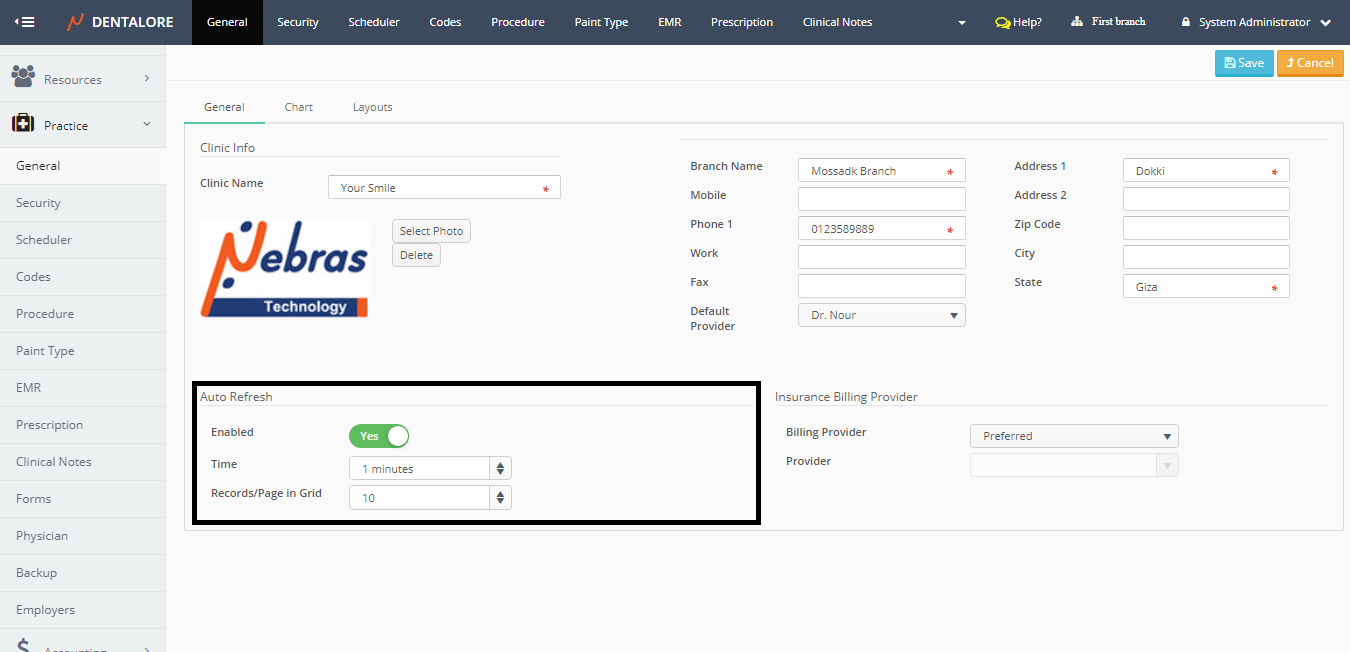Open Clinical Notes in the sidebar

(54, 462)
